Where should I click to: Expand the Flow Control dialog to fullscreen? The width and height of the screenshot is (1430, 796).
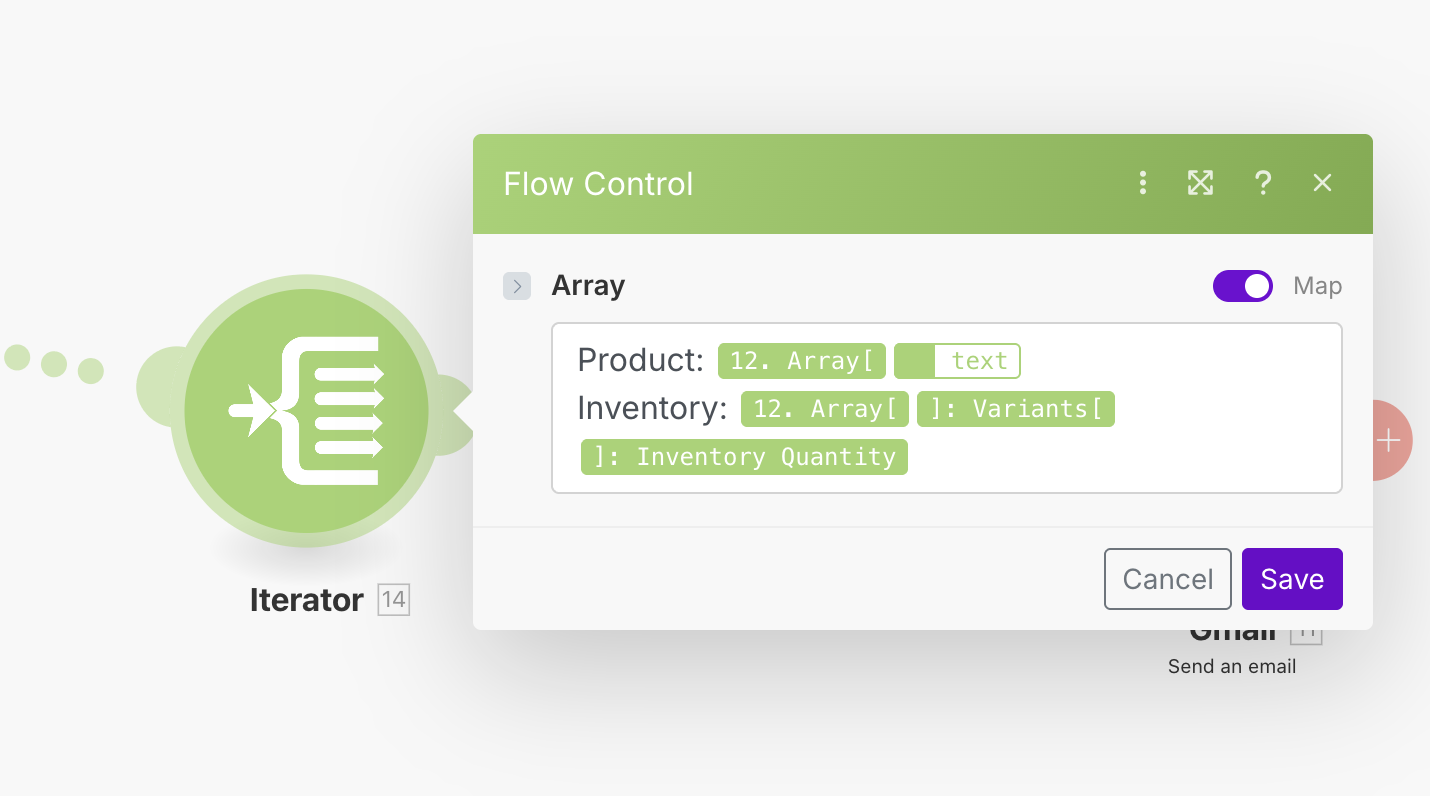pyautogui.click(x=1200, y=183)
